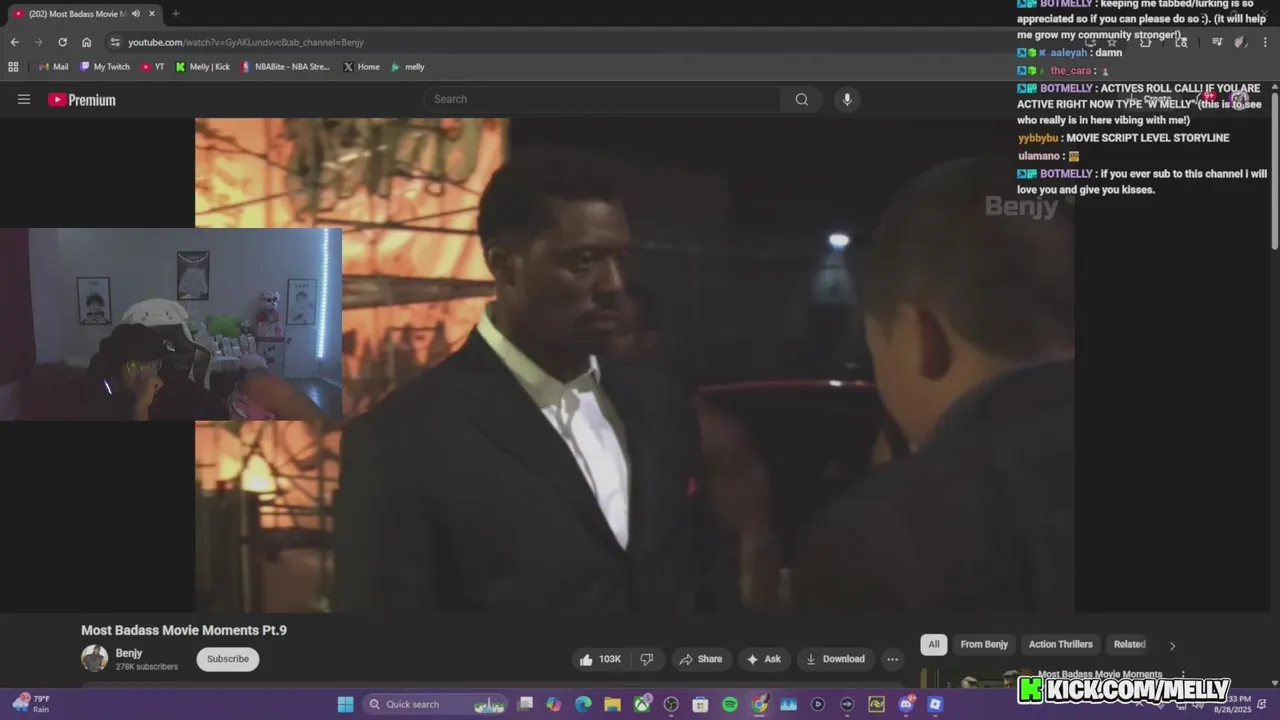
Task: Open Google Chrome from the taskbar
Action: click(x=759, y=704)
